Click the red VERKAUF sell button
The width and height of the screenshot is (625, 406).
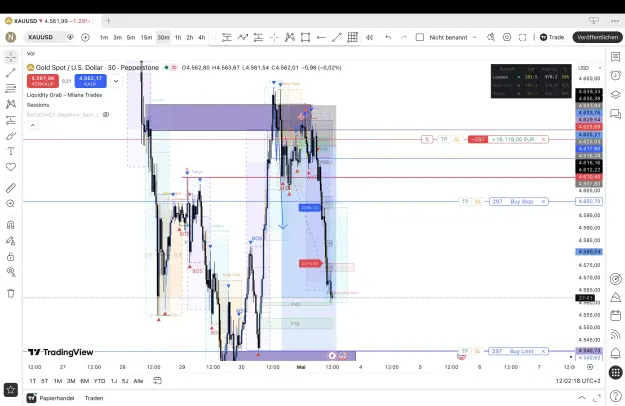pos(43,81)
